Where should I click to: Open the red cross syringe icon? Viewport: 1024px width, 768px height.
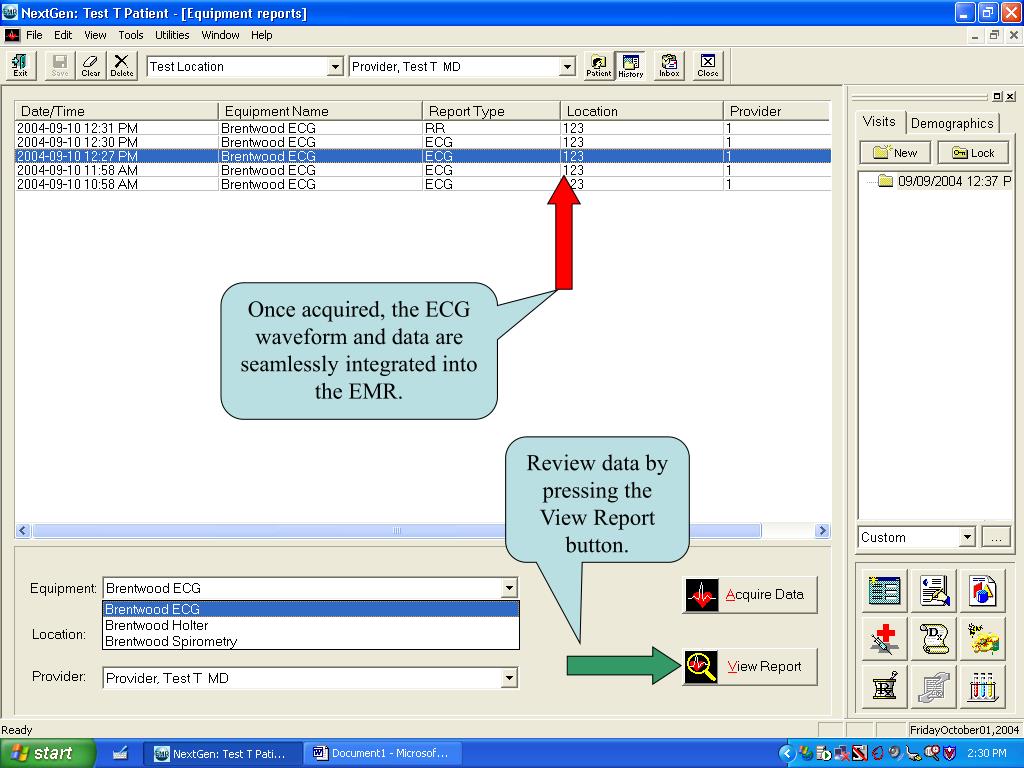[884, 639]
